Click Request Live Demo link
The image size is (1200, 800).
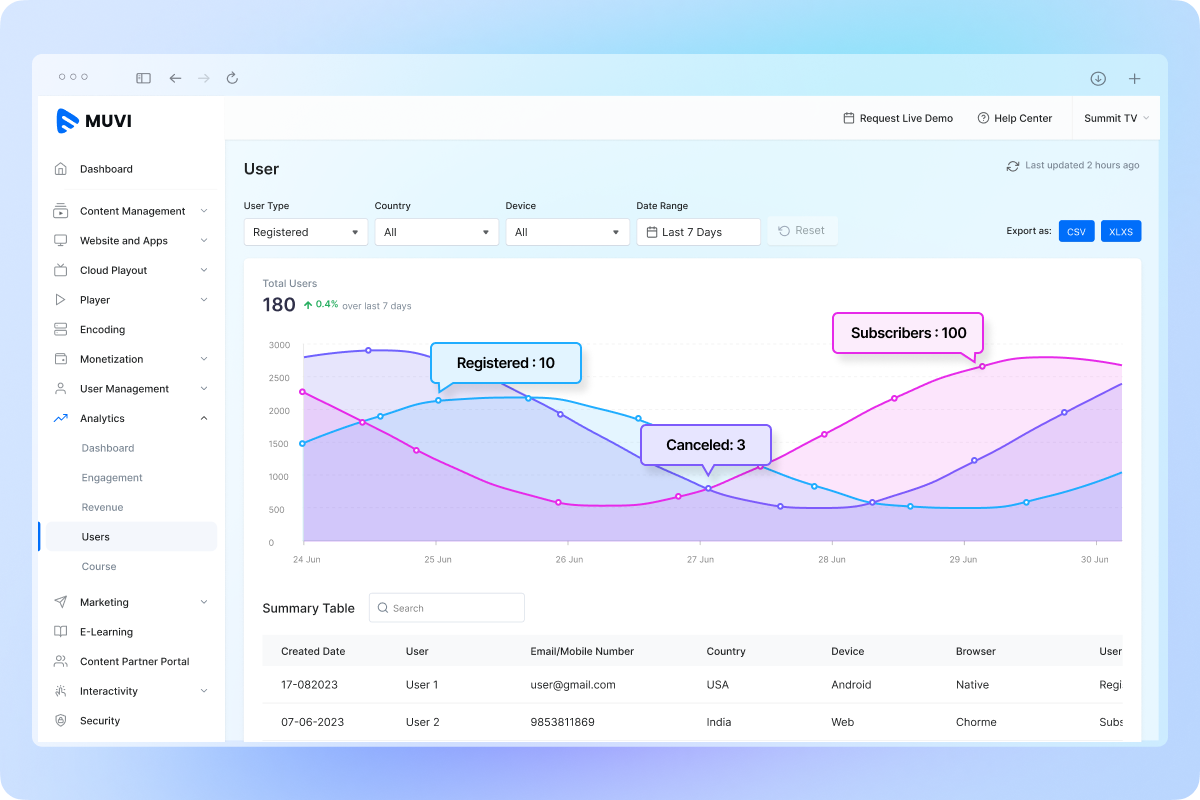pos(898,118)
